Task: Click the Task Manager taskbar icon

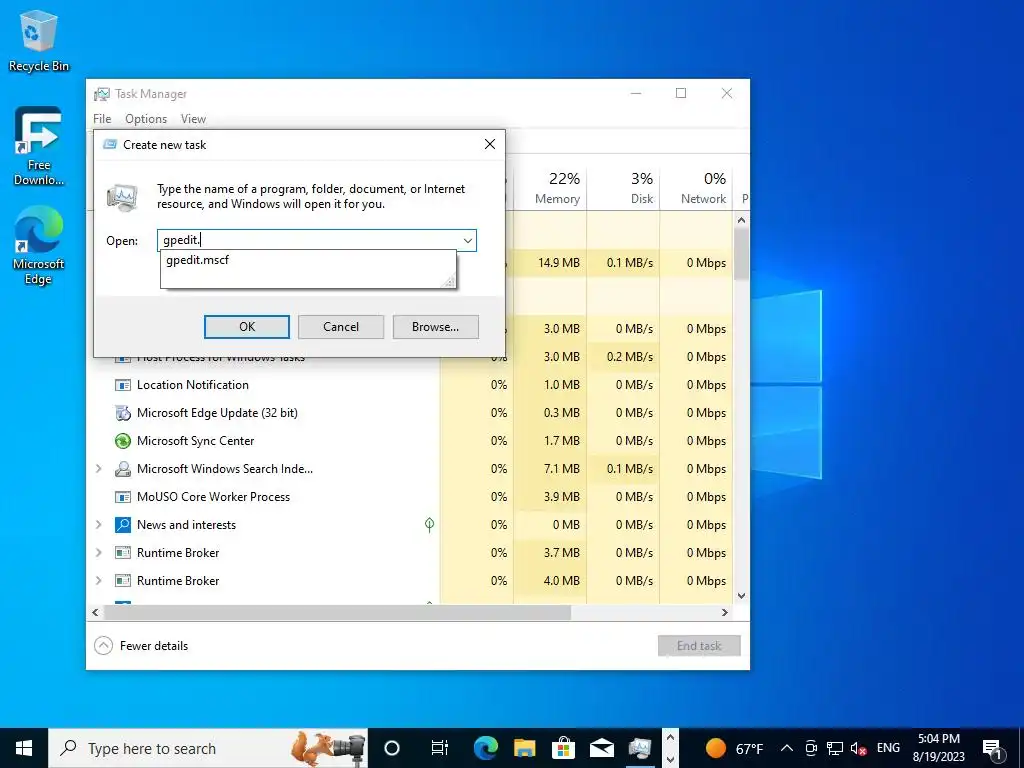Action: click(640, 748)
